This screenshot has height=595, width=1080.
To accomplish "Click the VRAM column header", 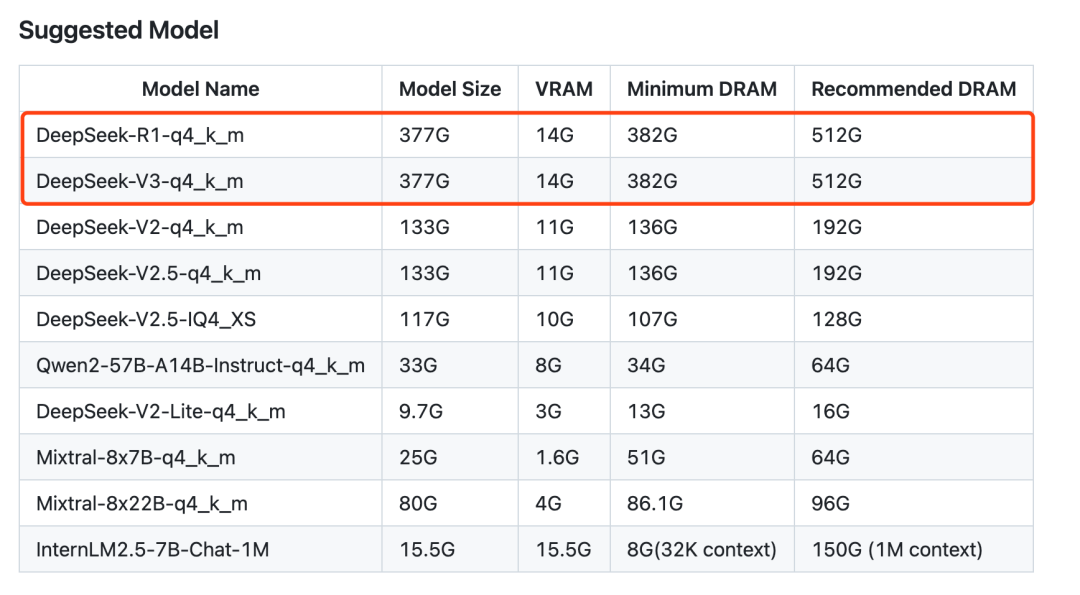I will (564, 89).
